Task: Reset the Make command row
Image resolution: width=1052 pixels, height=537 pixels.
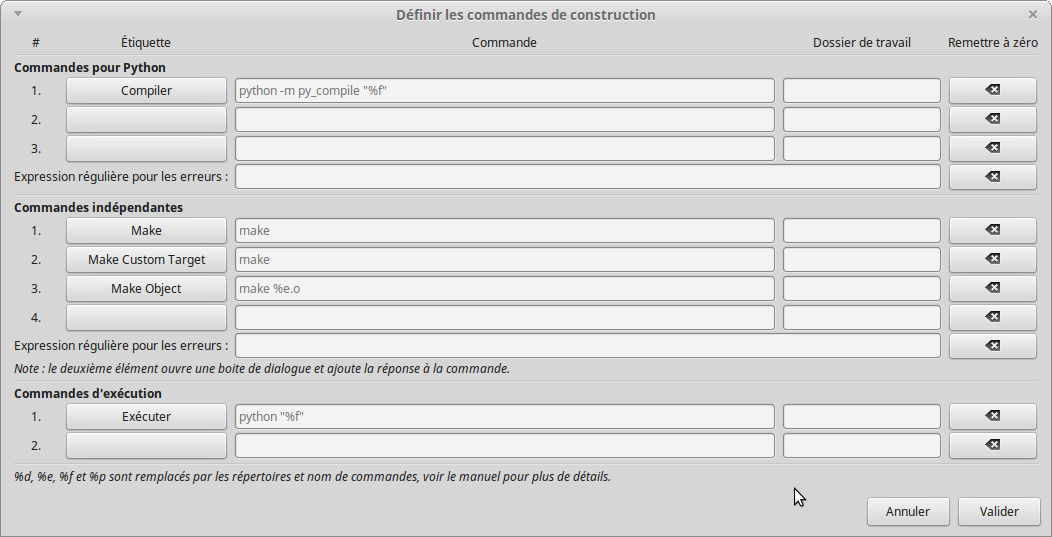Action: (x=992, y=230)
